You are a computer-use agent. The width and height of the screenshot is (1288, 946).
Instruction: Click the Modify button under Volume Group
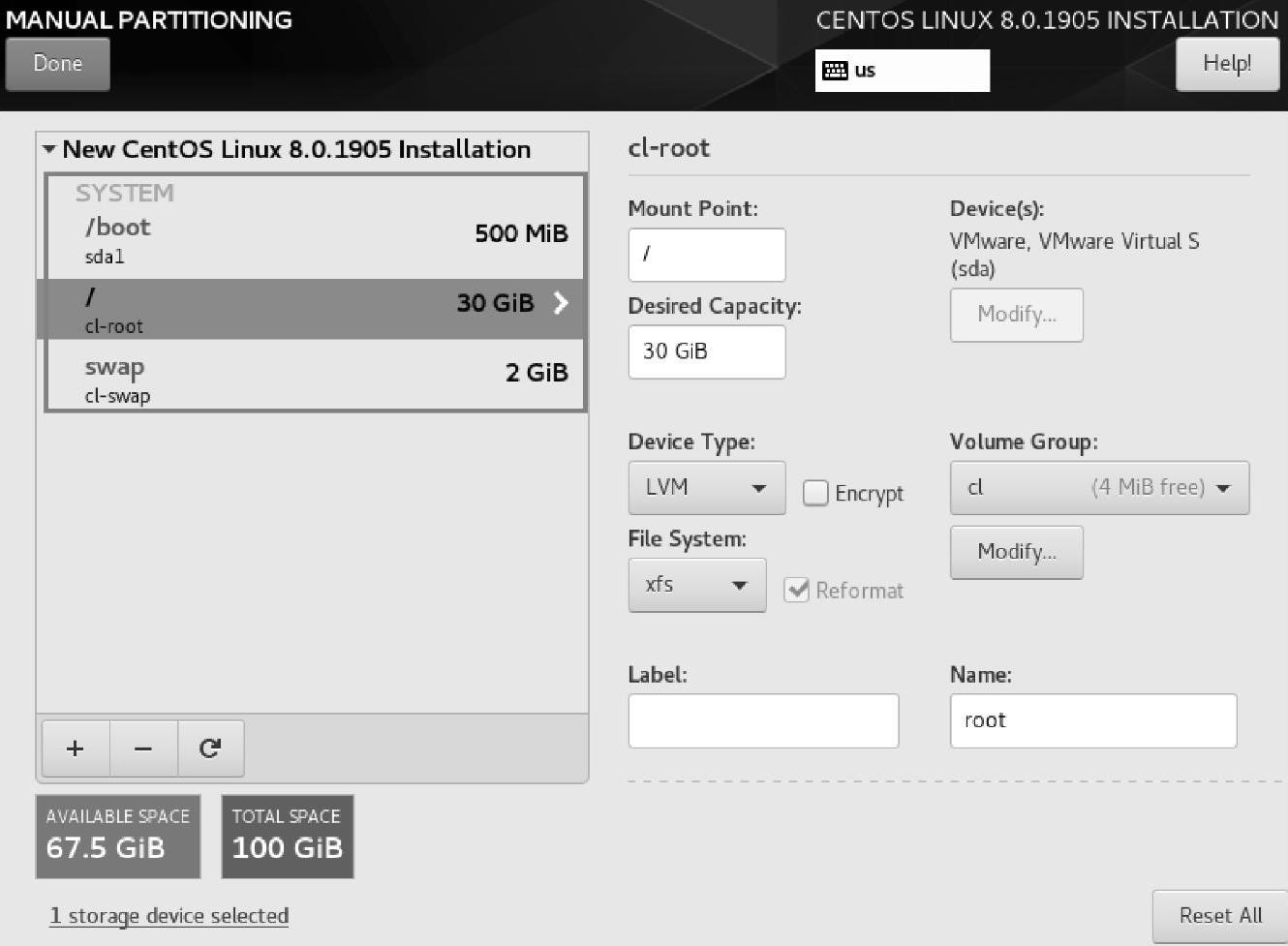click(1017, 552)
